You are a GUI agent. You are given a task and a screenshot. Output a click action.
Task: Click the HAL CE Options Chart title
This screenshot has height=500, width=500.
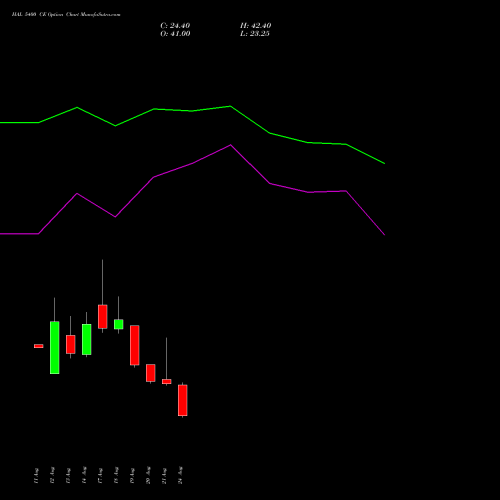pyautogui.click(x=66, y=14)
